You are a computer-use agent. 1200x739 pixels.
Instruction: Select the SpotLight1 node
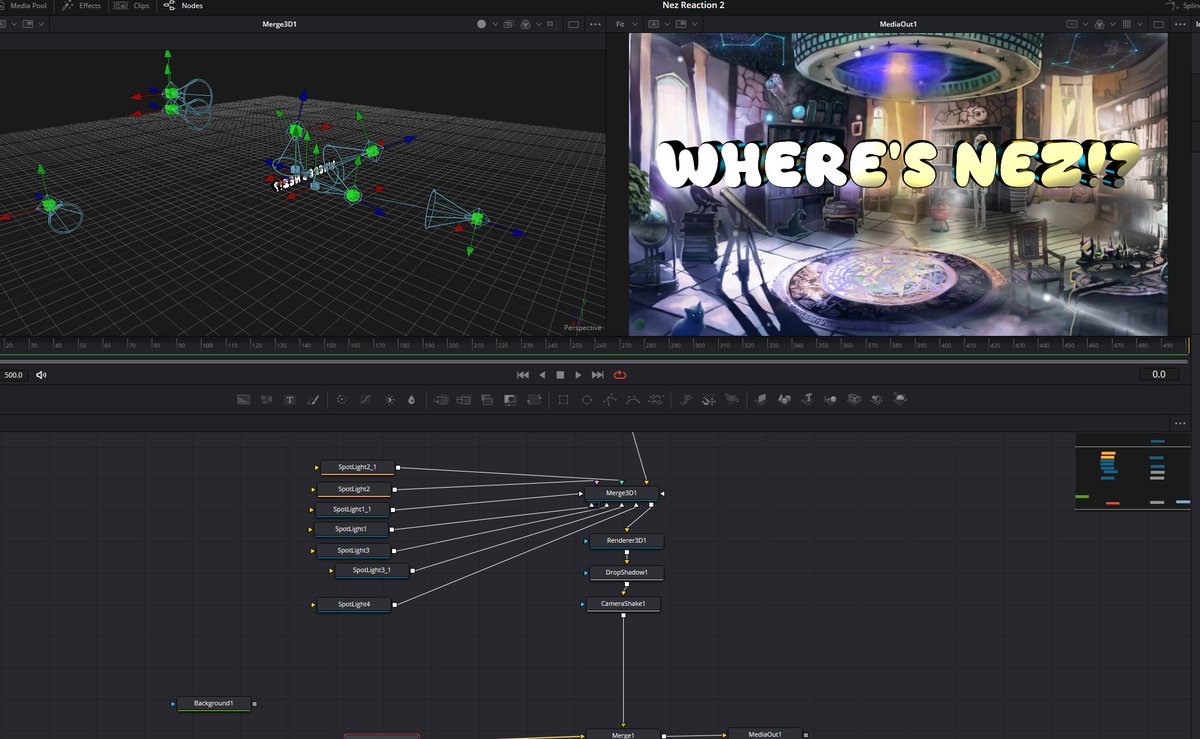coord(351,529)
